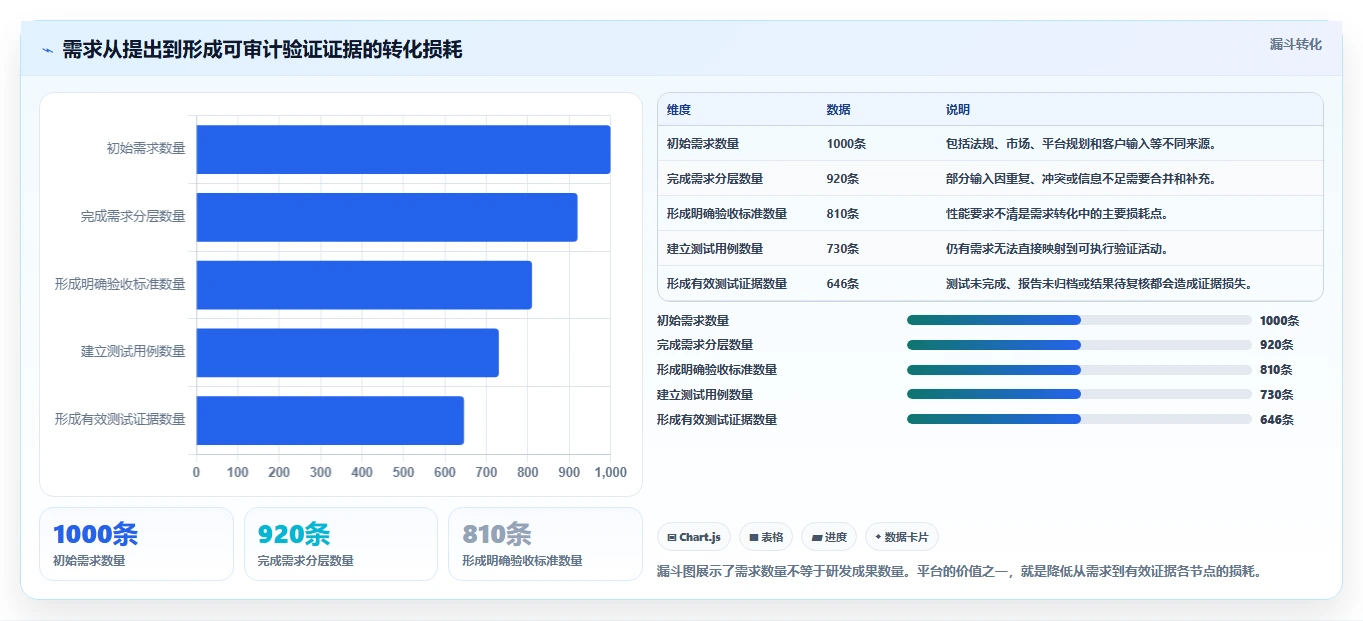Click the 形成明确验收标准数量 bar in the chart

(x=364, y=285)
